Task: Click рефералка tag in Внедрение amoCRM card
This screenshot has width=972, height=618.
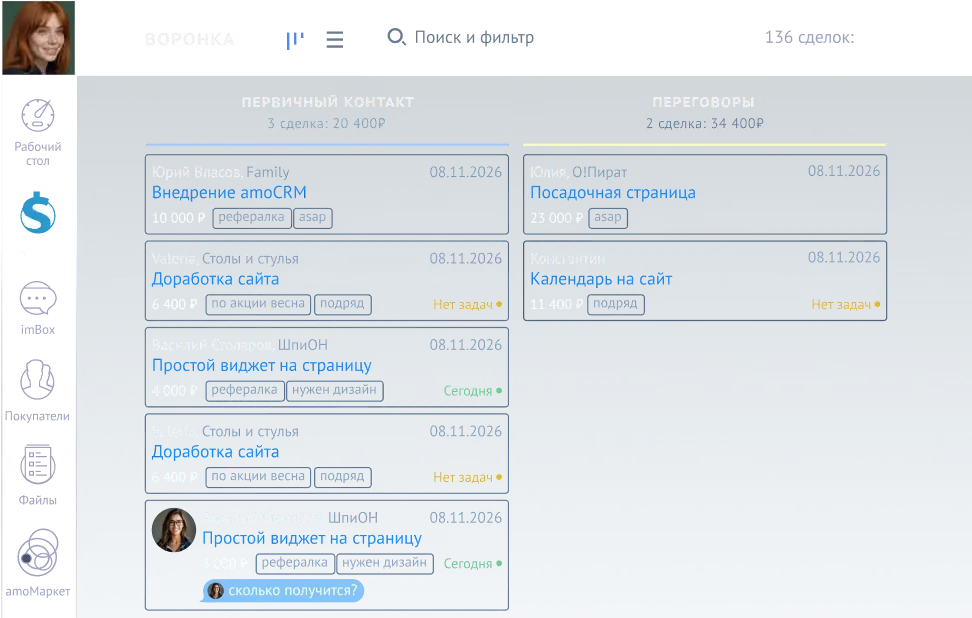Action: 252,218
